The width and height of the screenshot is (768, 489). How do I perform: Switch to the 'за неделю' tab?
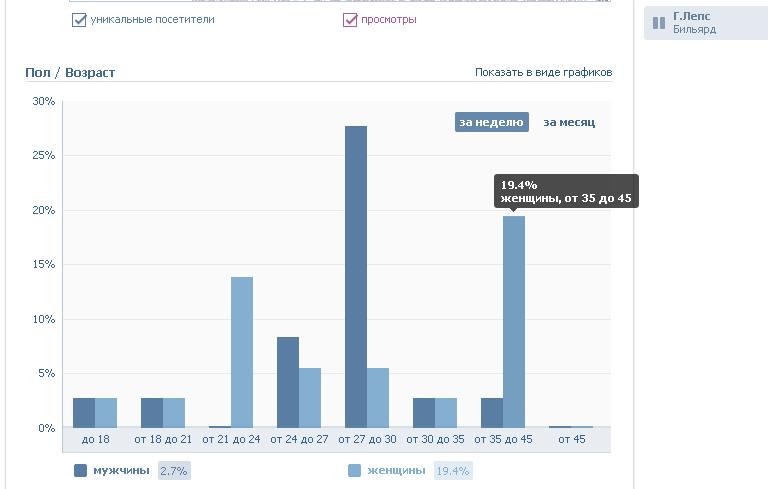tap(491, 122)
